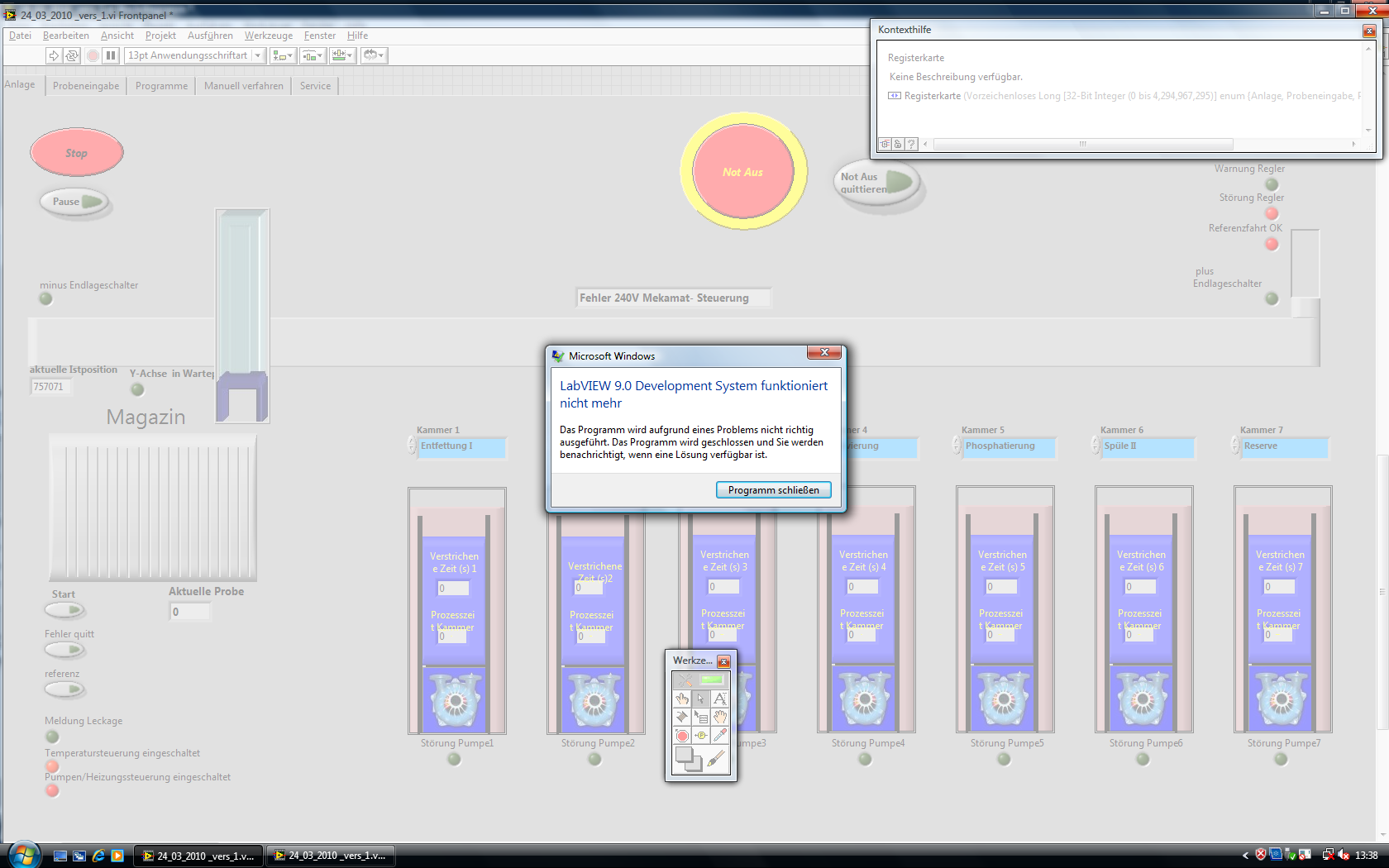Toggle the green automatic tool selection LED
The width and height of the screenshot is (1389, 868).
(x=712, y=680)
